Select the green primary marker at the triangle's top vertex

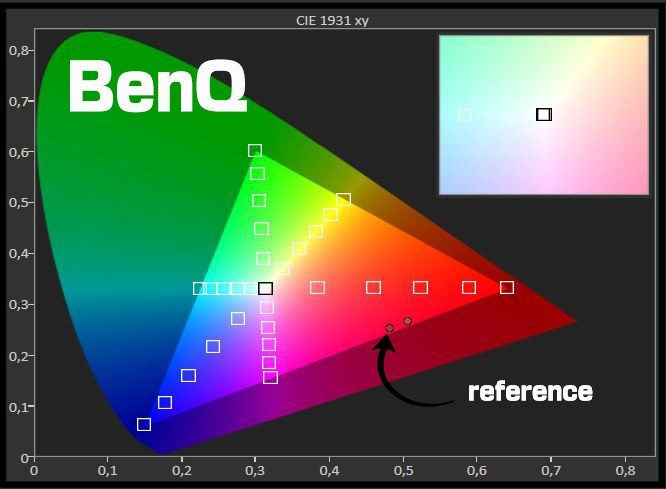click(x=255, y=150)
